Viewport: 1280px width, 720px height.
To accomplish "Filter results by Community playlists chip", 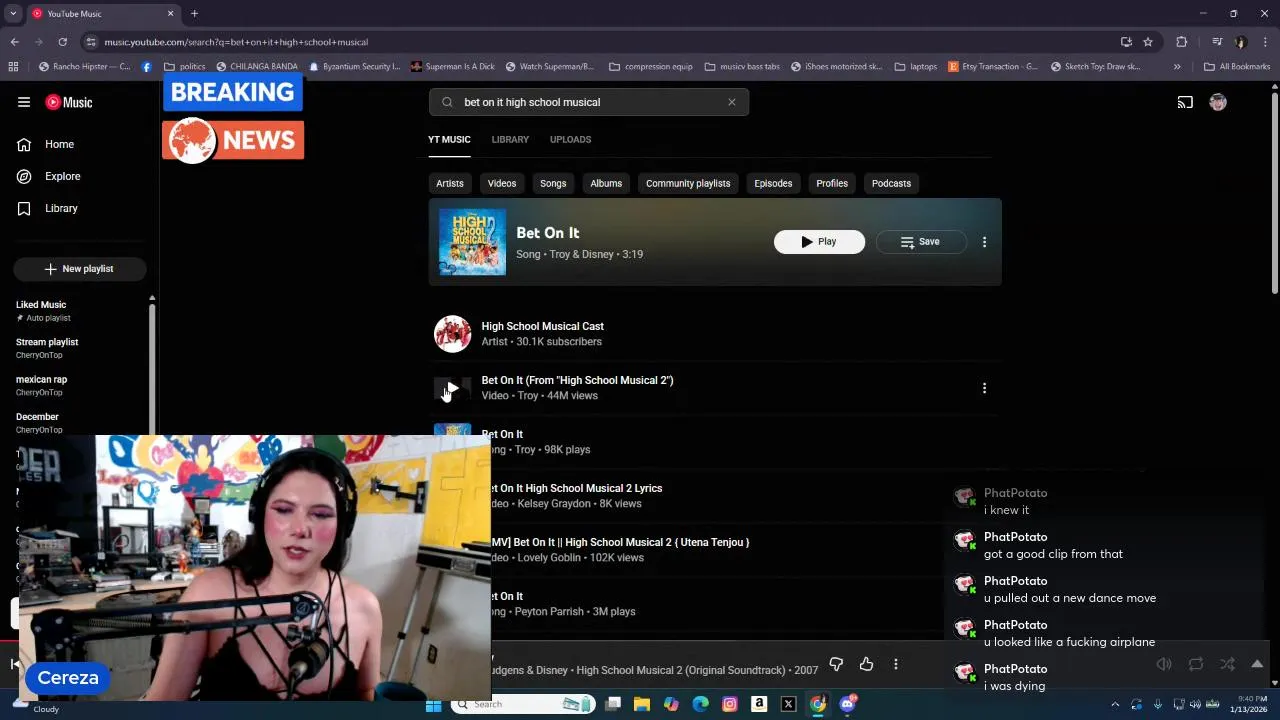I will point(688,183).
